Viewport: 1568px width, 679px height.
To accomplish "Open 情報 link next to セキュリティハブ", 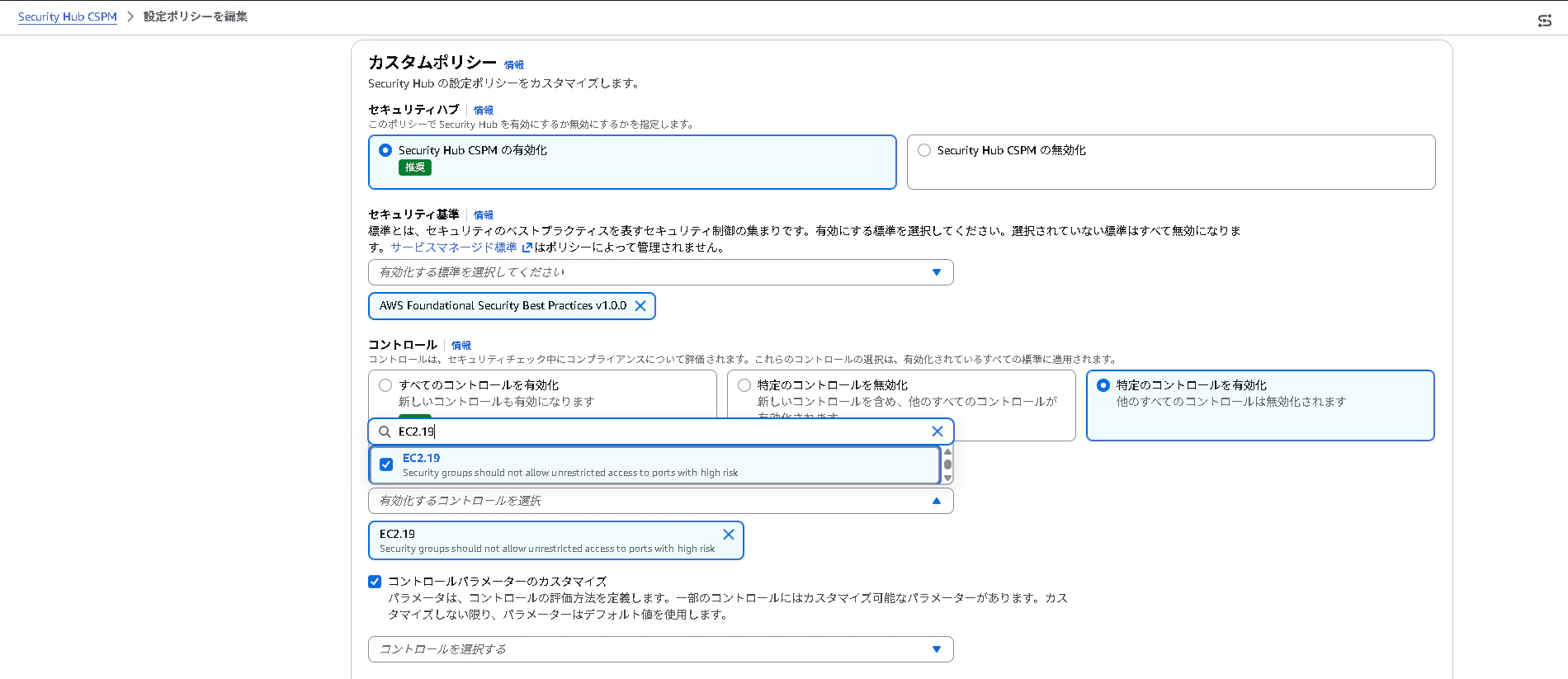I will pyautogui.click(x=484, y=111).
